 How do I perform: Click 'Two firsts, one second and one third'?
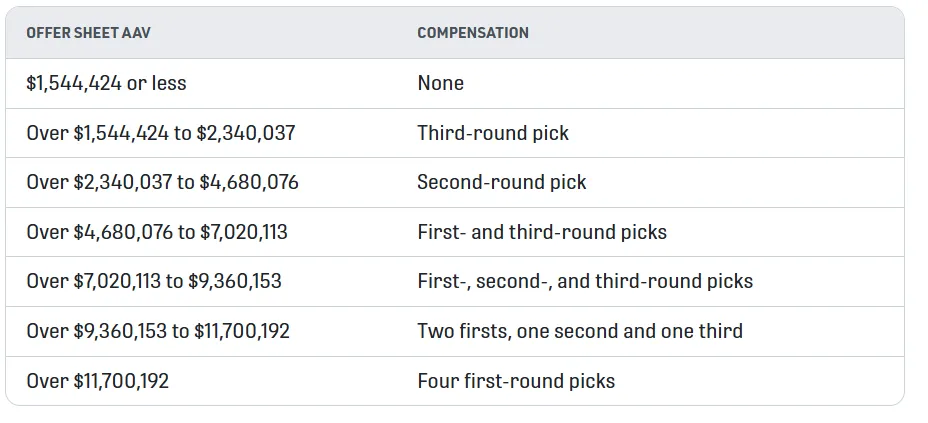(x=580, y=331)
